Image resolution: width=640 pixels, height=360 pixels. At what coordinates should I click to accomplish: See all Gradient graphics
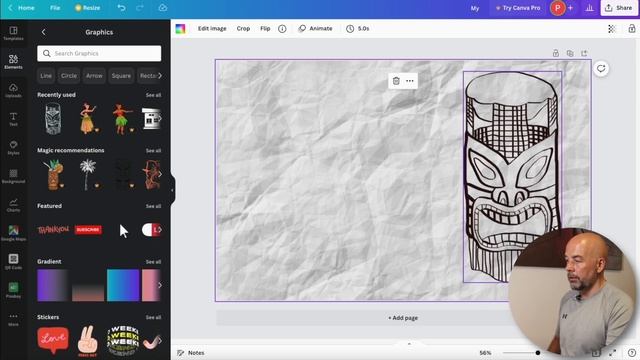click(x=153, y=262)
